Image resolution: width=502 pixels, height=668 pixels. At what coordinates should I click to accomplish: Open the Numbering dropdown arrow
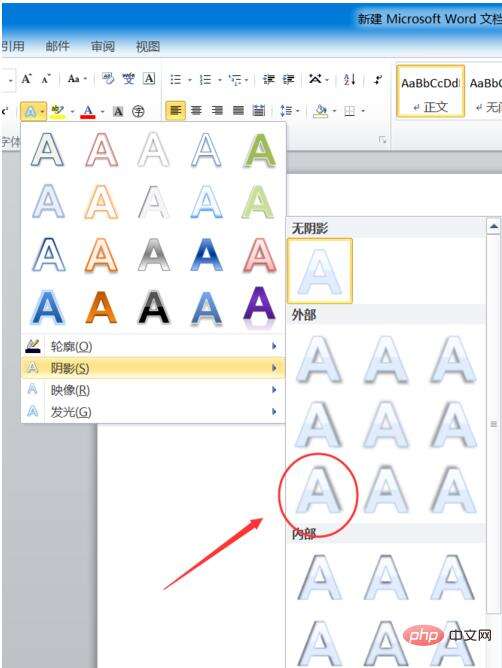pyautogui.click(x=220, y=80)
